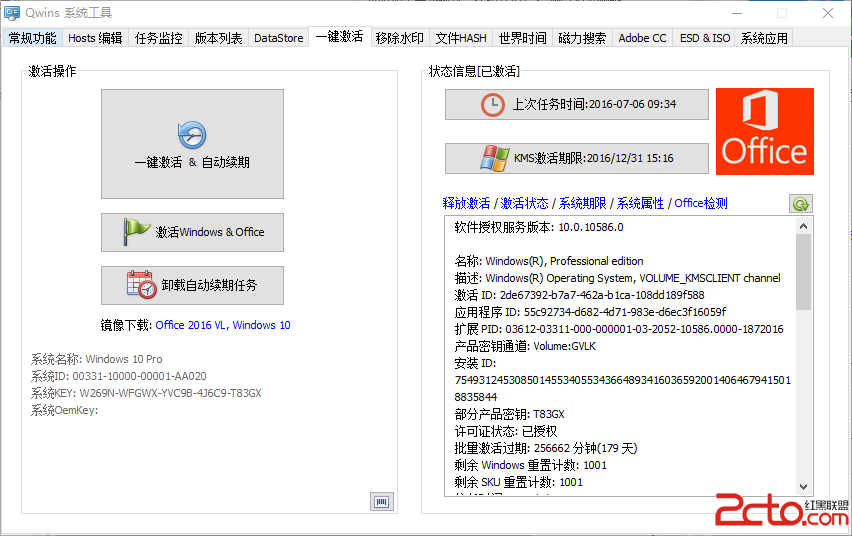Image resolution: width=852 pixels, height=536 pixels.
Task: Click the KMS激活期限 Windows logo button
Action: (x=576, y=158)
